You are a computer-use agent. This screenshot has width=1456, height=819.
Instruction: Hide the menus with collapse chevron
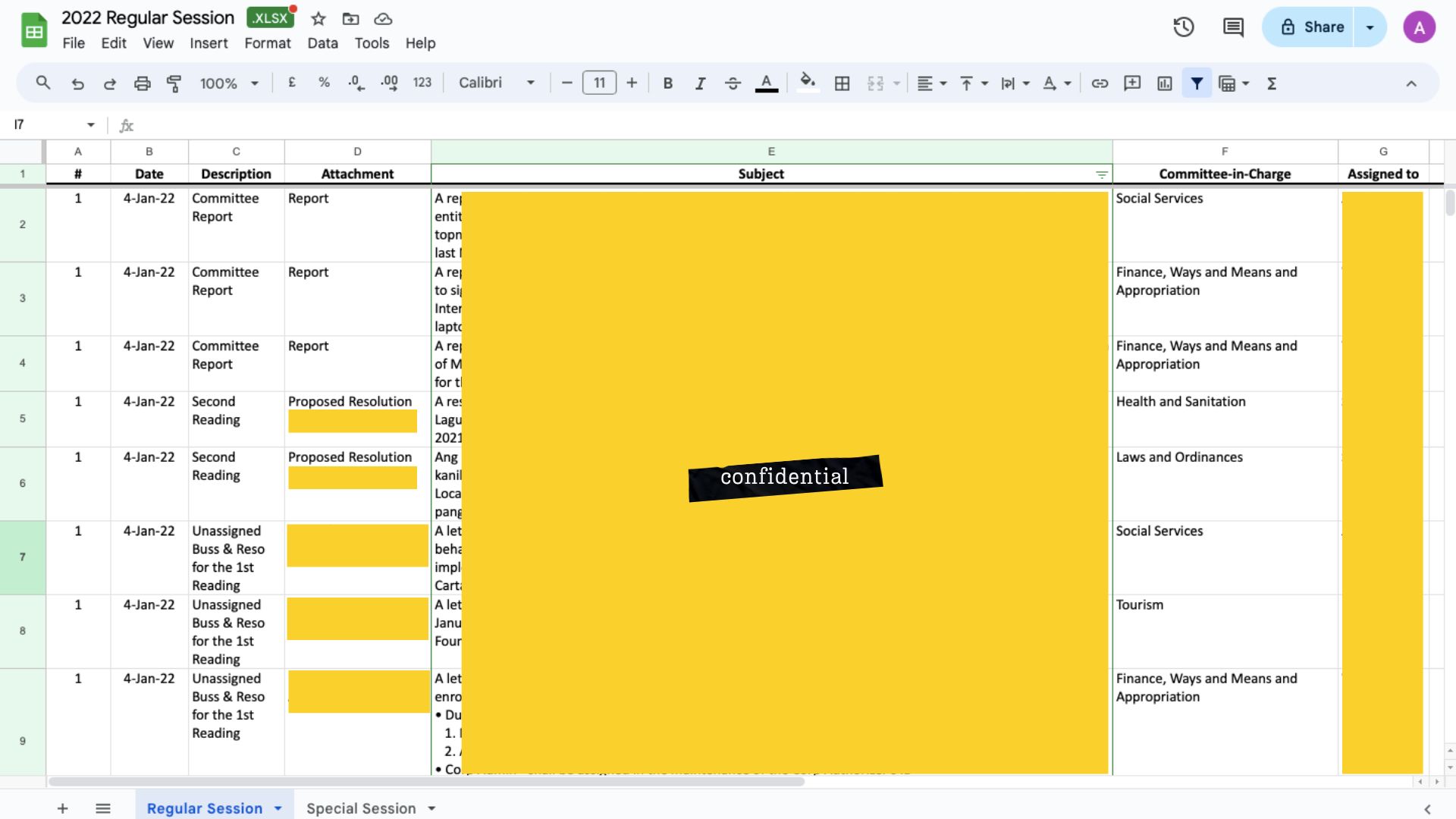click(x=1411, y=83)
